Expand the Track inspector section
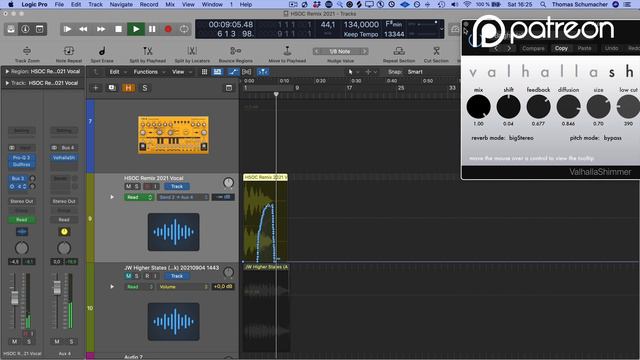640x360 pixels. [7, 83]
